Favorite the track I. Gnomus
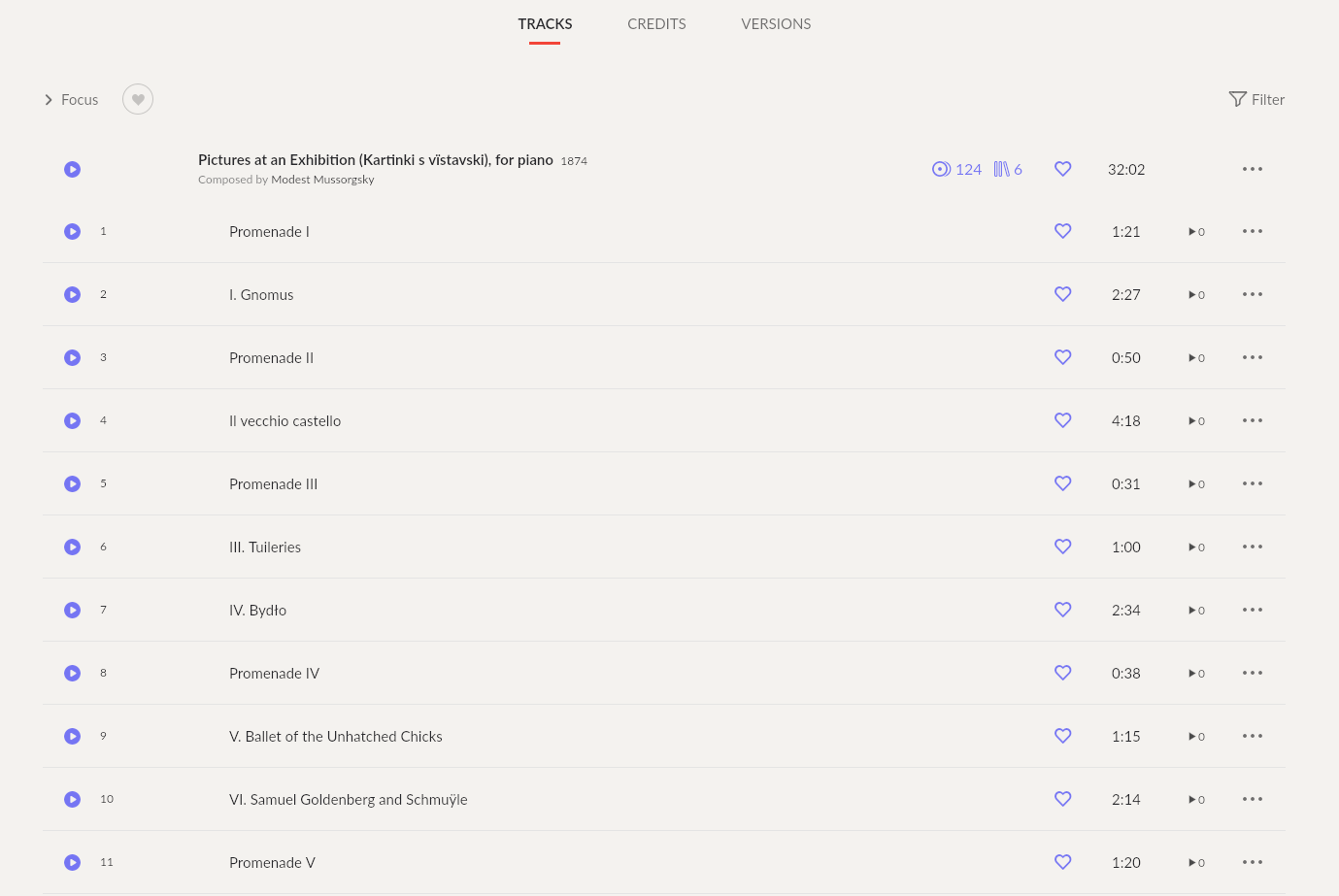 [1062, 294]
